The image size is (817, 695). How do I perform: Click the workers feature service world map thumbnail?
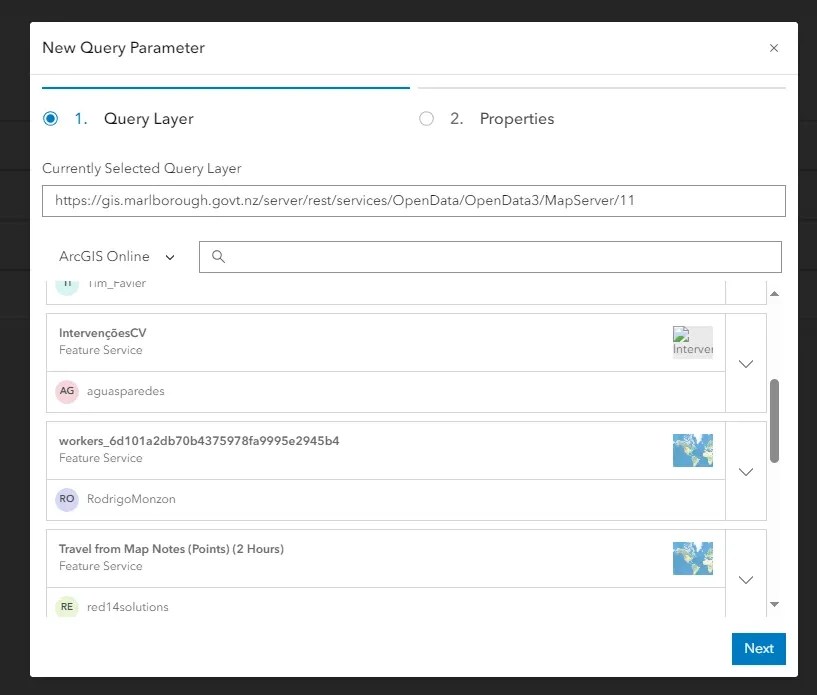692,450
